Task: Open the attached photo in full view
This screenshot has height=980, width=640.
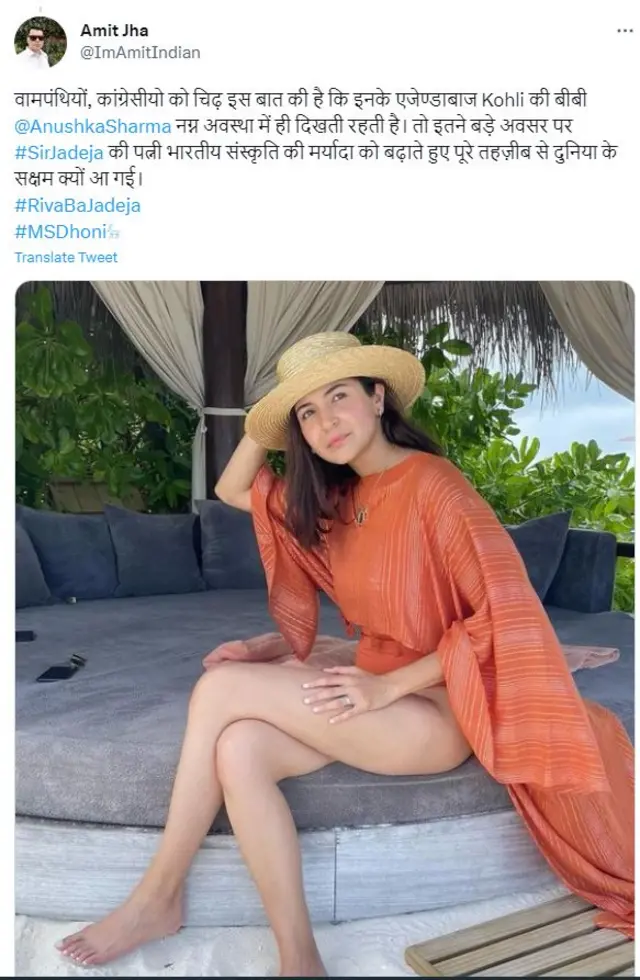Action: coord(324,628)
